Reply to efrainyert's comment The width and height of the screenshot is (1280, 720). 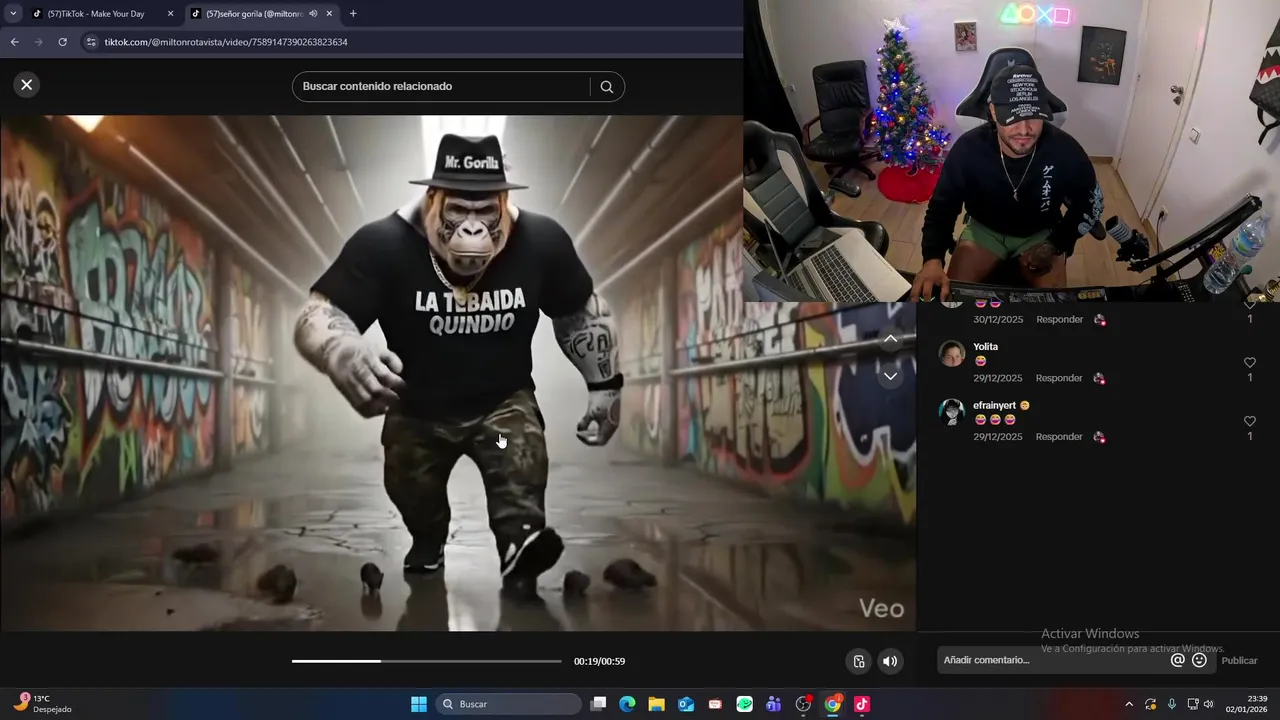point(1059,437)
